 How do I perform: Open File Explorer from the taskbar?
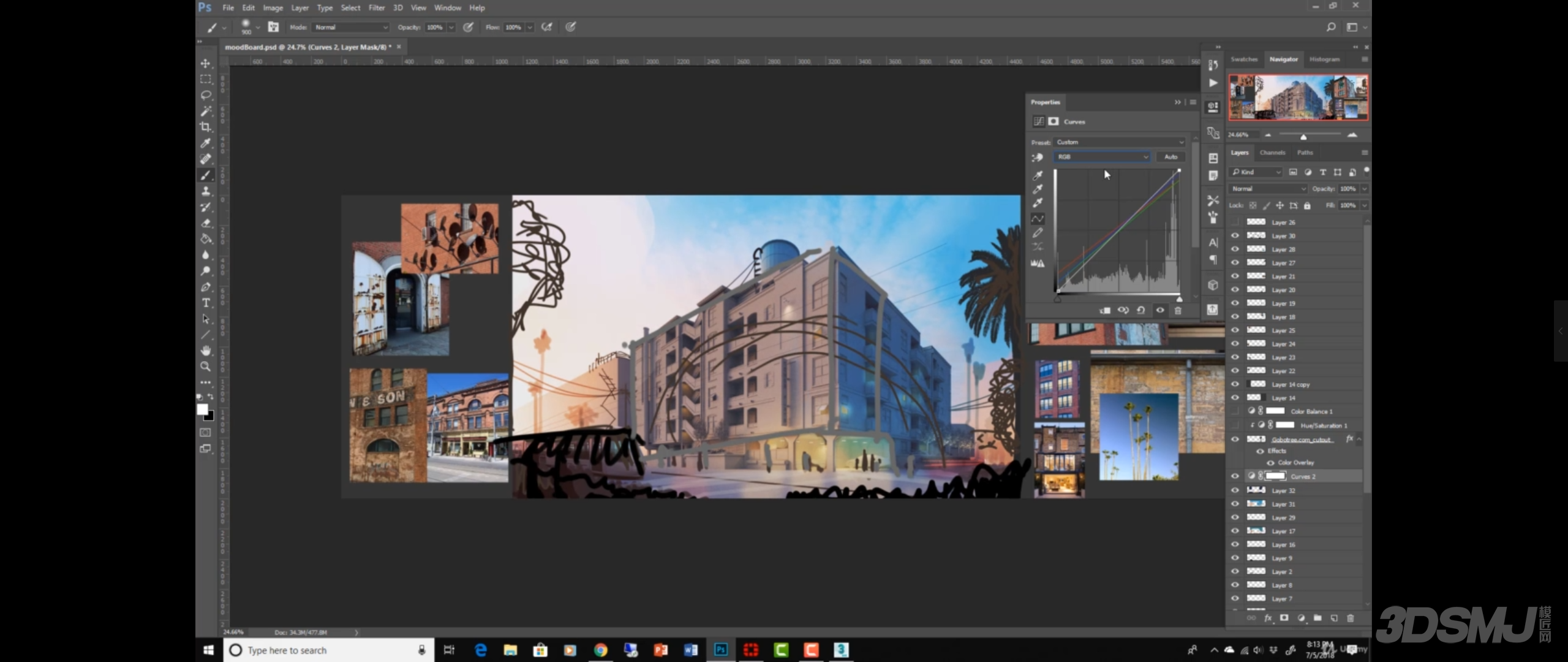tap(510, 650)
